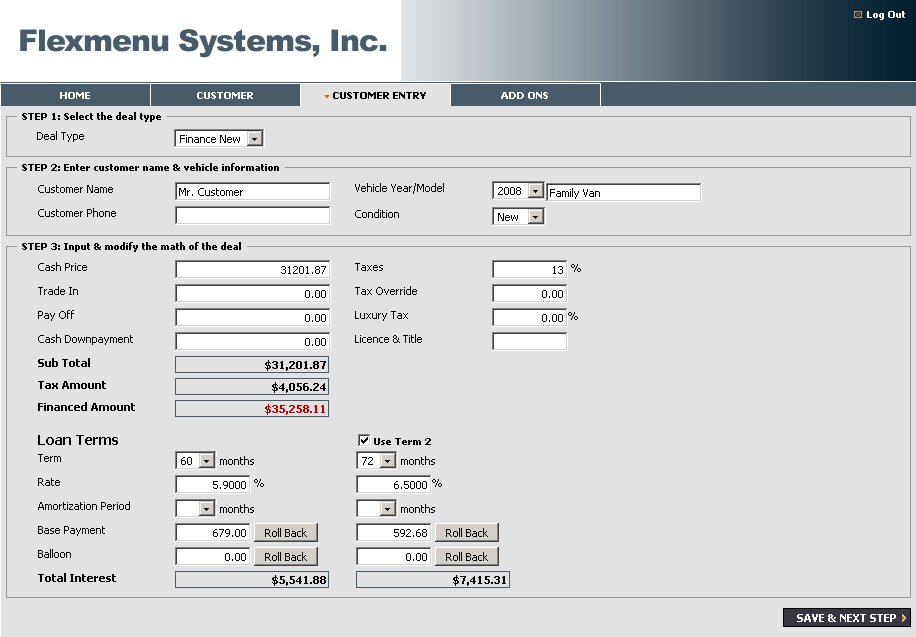916x637 pixels.
Task: Open the HOME tab
Action: (x=75, y=95)
